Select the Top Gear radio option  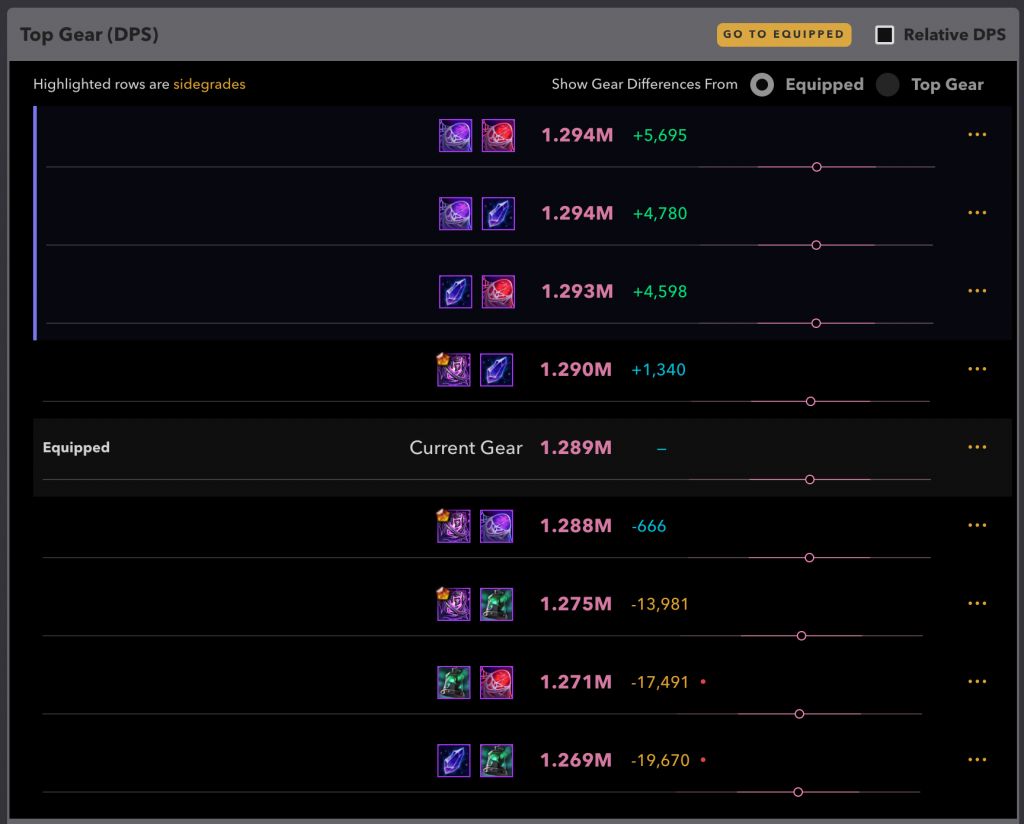point(888,85)
